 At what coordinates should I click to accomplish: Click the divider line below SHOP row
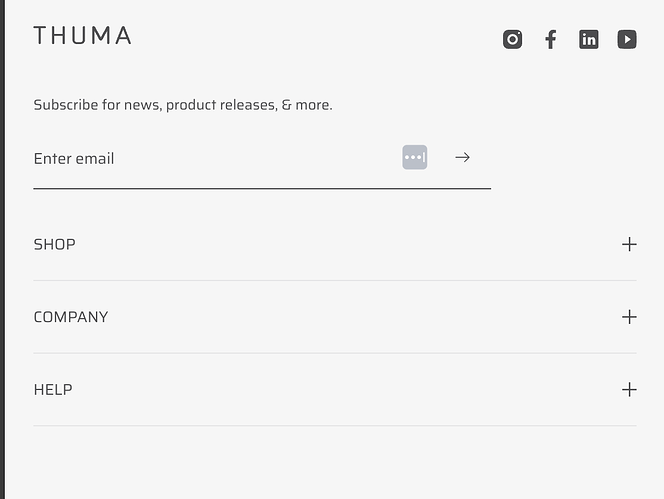[x=335, y=281]
